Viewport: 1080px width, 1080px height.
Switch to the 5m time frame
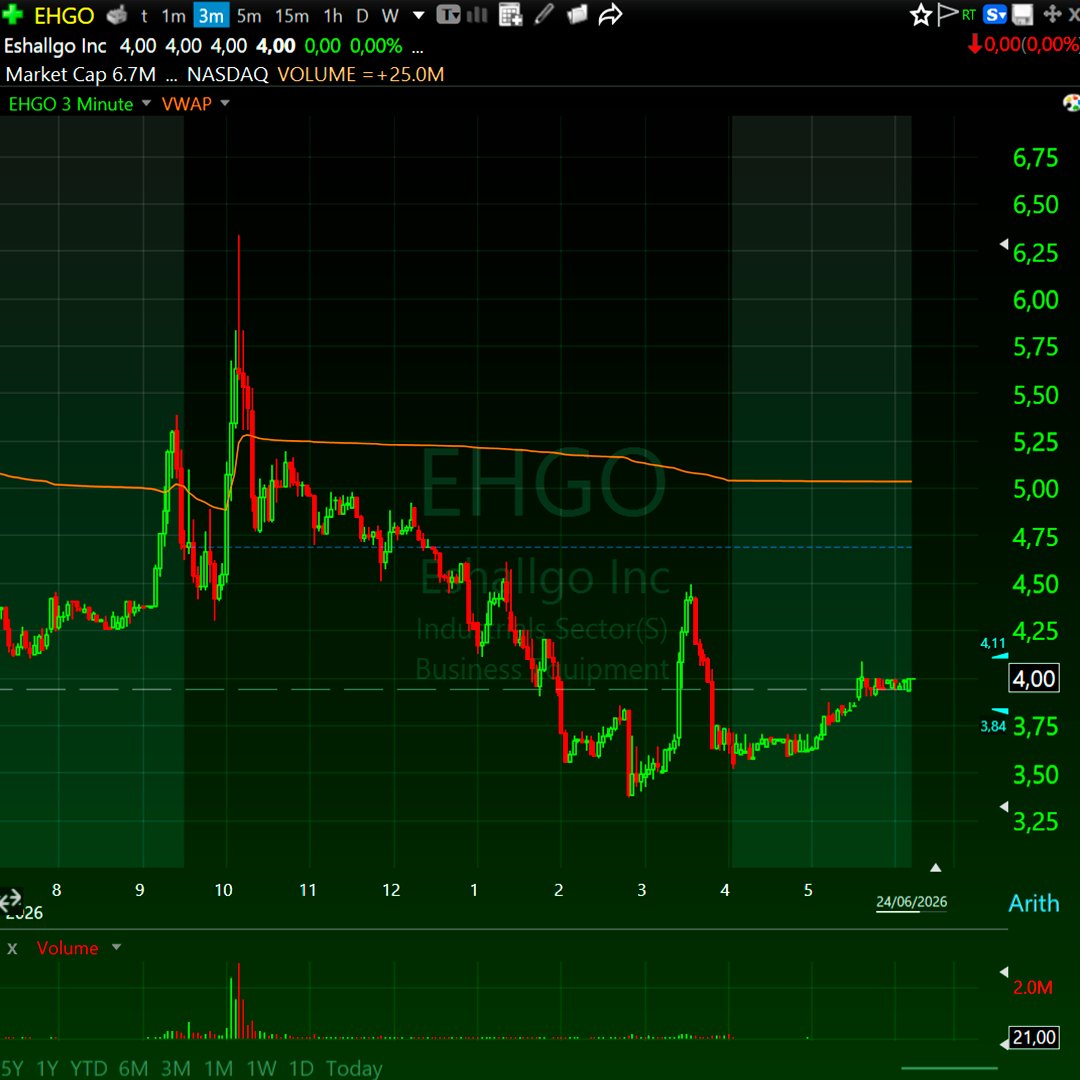(x=249, y=15)
